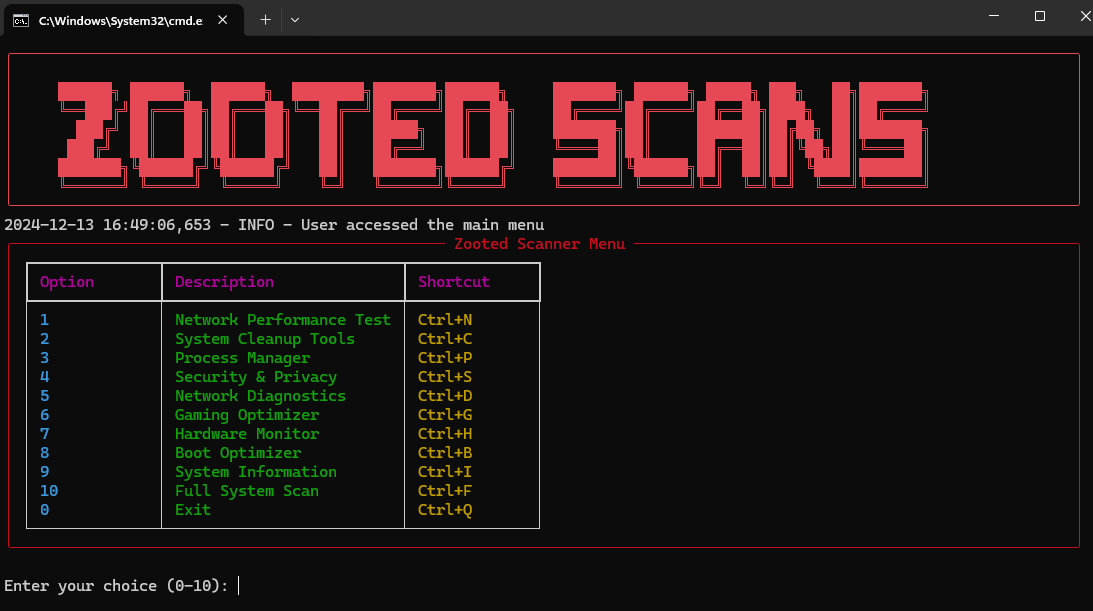The height and width of the screenshot is (611, 1093).
Task: Click the Enter your choice input prompt
Action: pos(238,586)
